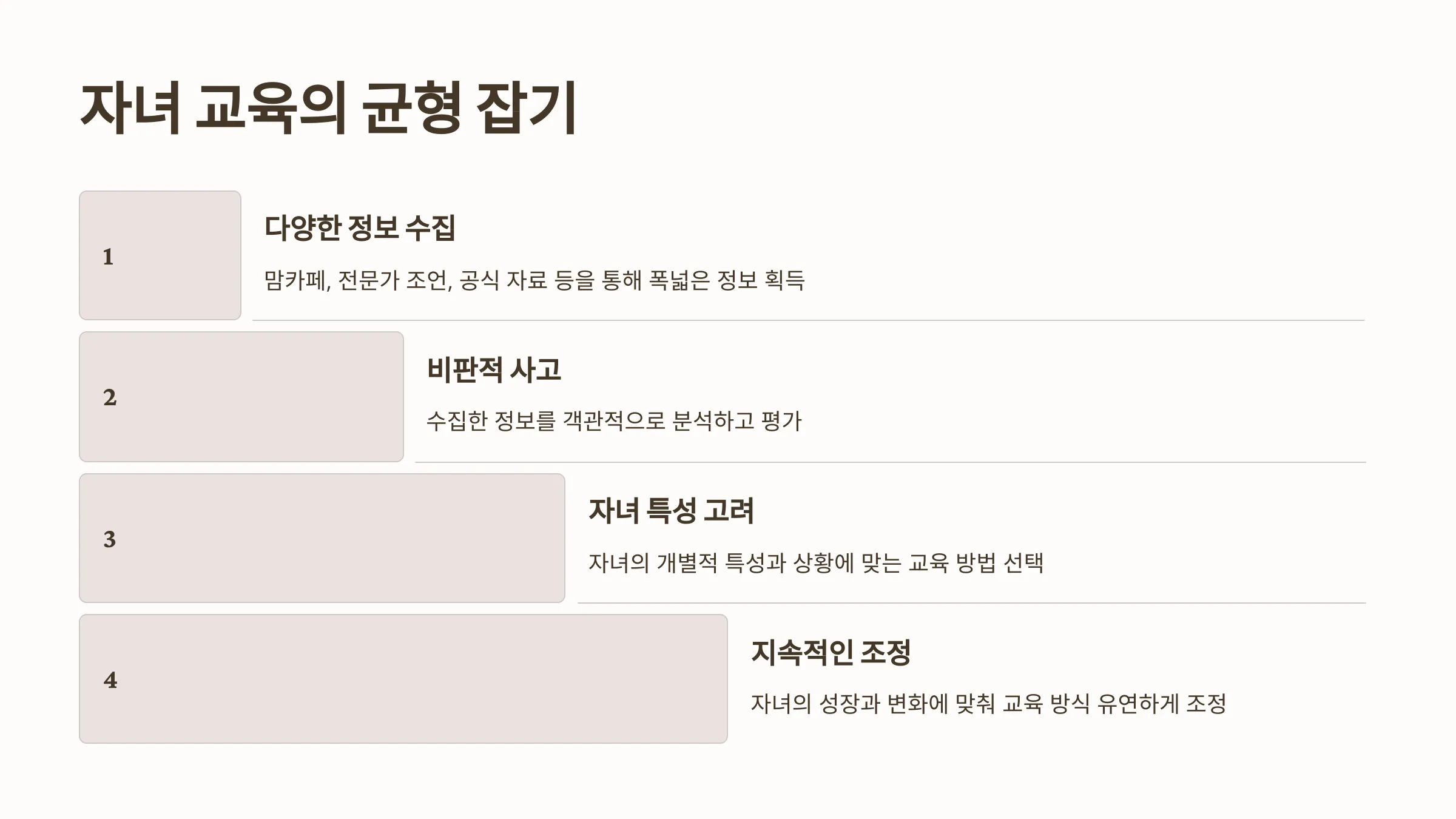Select the divider line below 비판적 사고 section
The image size is (1456, 819).
[x=891, y=462]
